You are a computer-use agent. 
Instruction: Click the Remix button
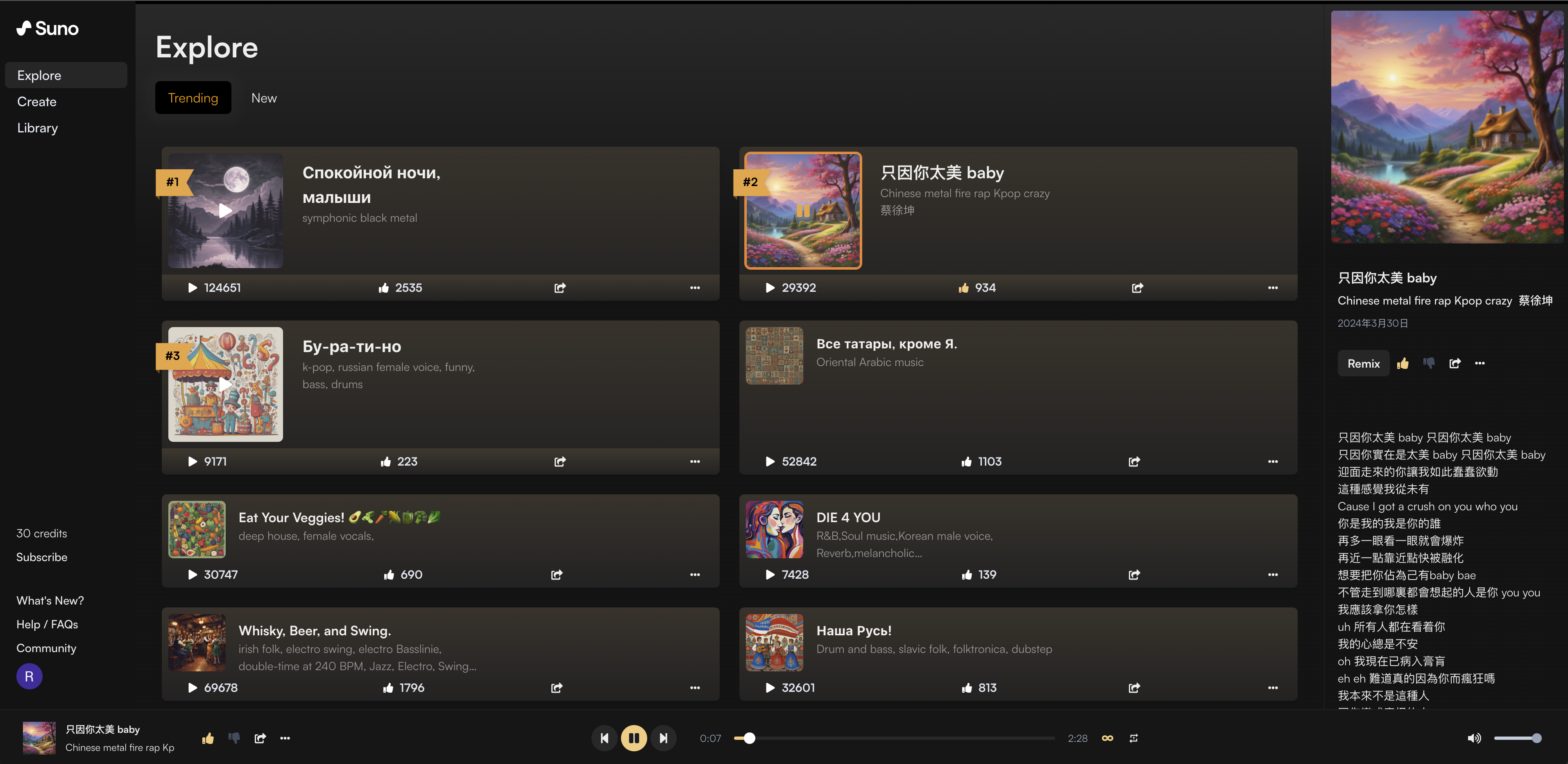tap(1363, 363)
